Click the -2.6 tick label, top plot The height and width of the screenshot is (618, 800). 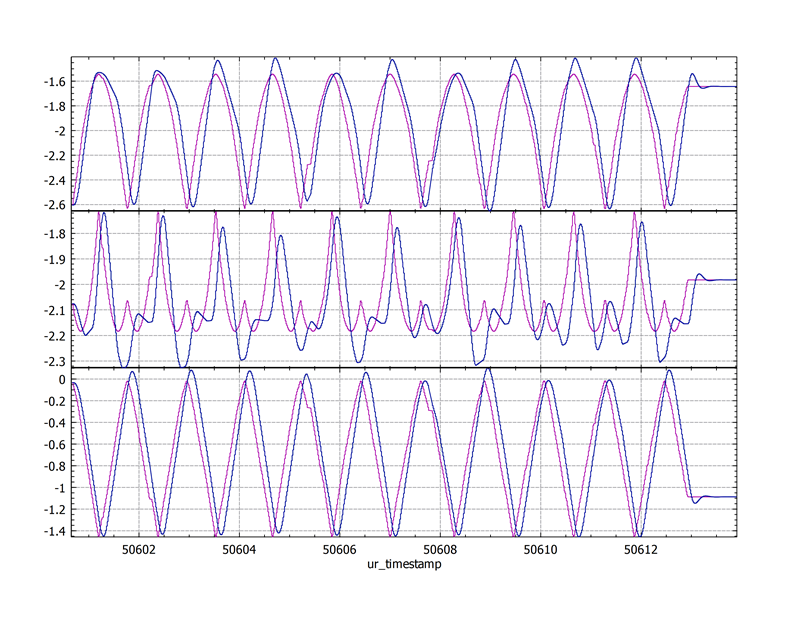click(55, 205)
